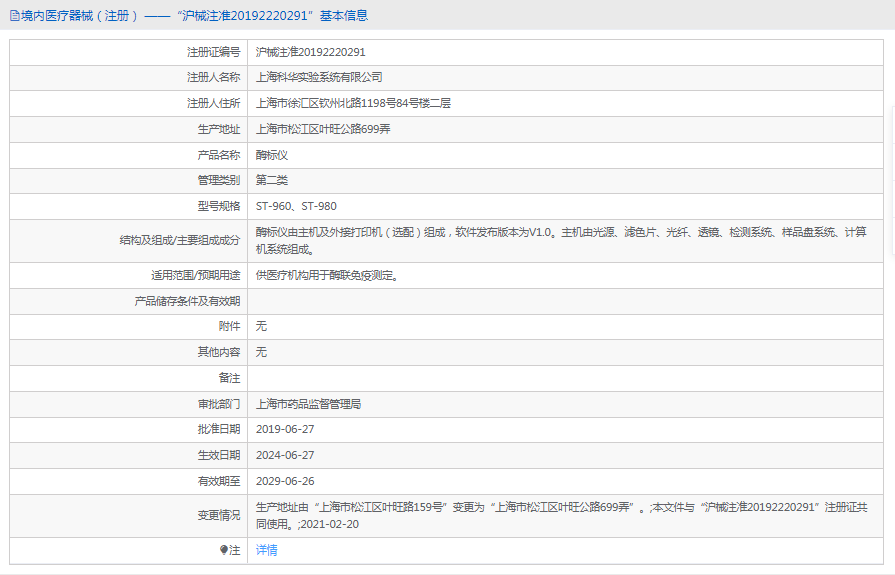
Task: Click the 产品储存条件及有效期 label
Action: click(187, 301)
